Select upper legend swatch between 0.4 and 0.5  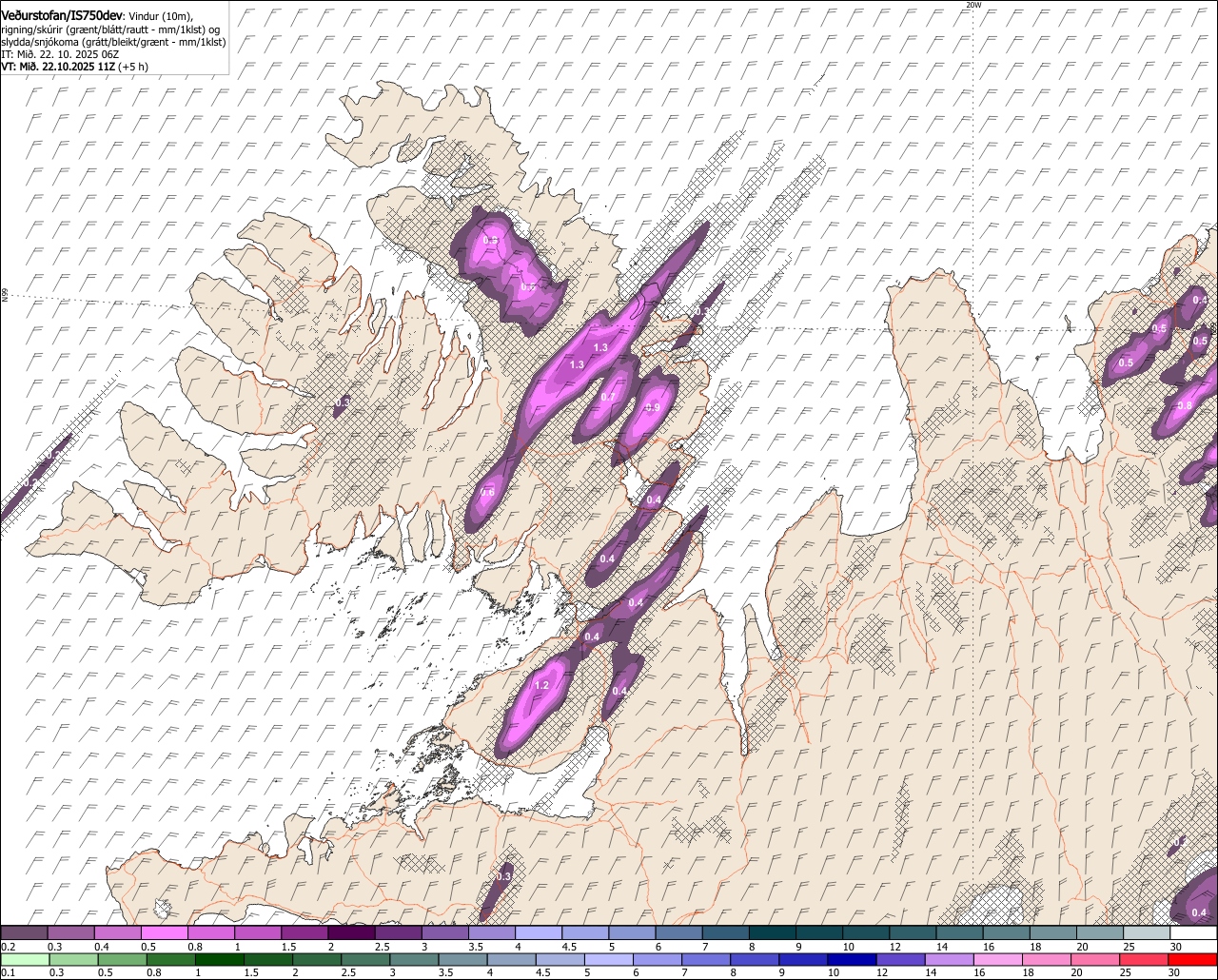pos(117,932)
